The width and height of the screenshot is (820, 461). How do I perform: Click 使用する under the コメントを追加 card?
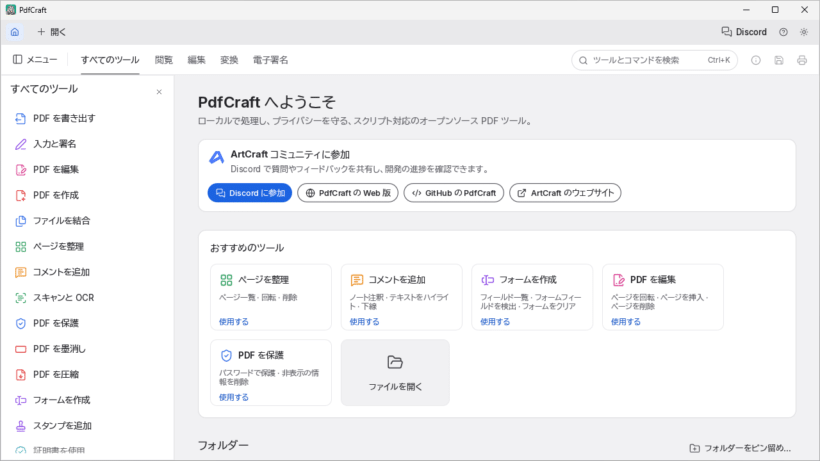pyautogui.click(x=365, y=322)
